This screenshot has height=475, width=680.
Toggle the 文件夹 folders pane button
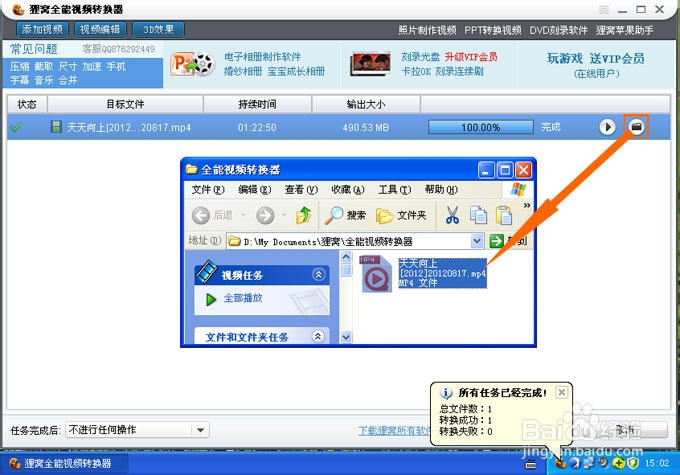401,215
